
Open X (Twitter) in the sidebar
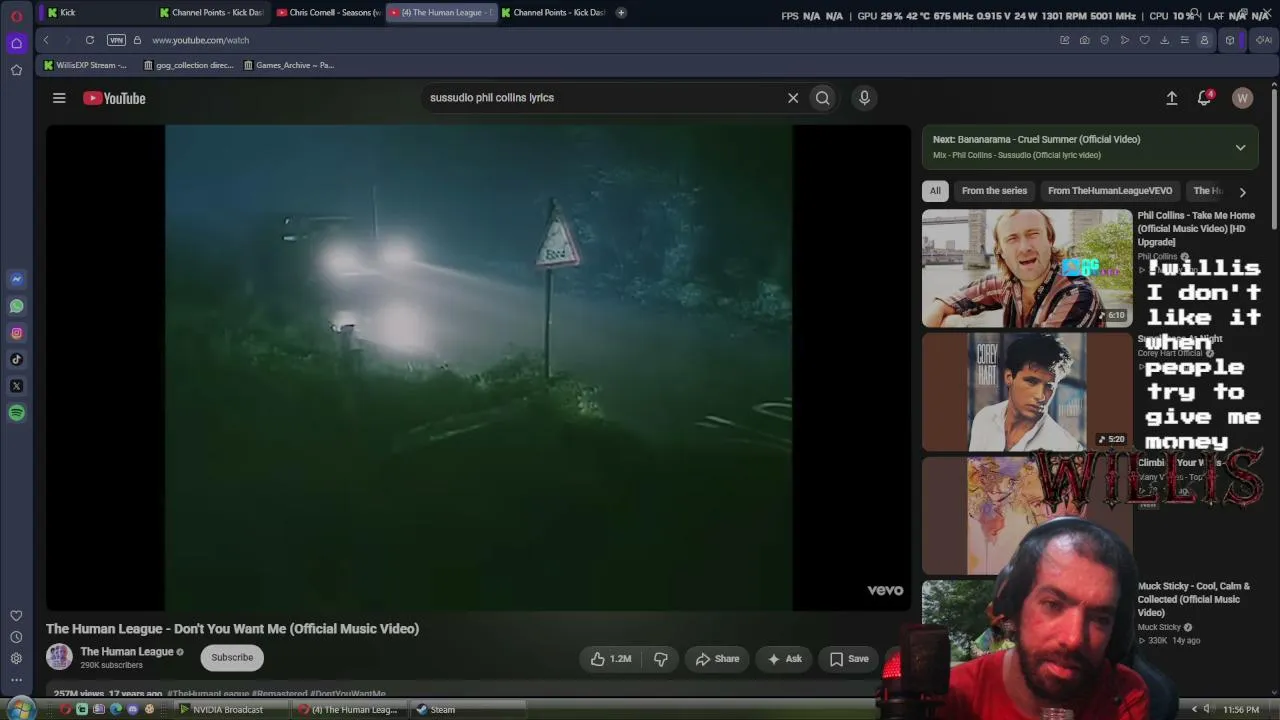point(16,386)
